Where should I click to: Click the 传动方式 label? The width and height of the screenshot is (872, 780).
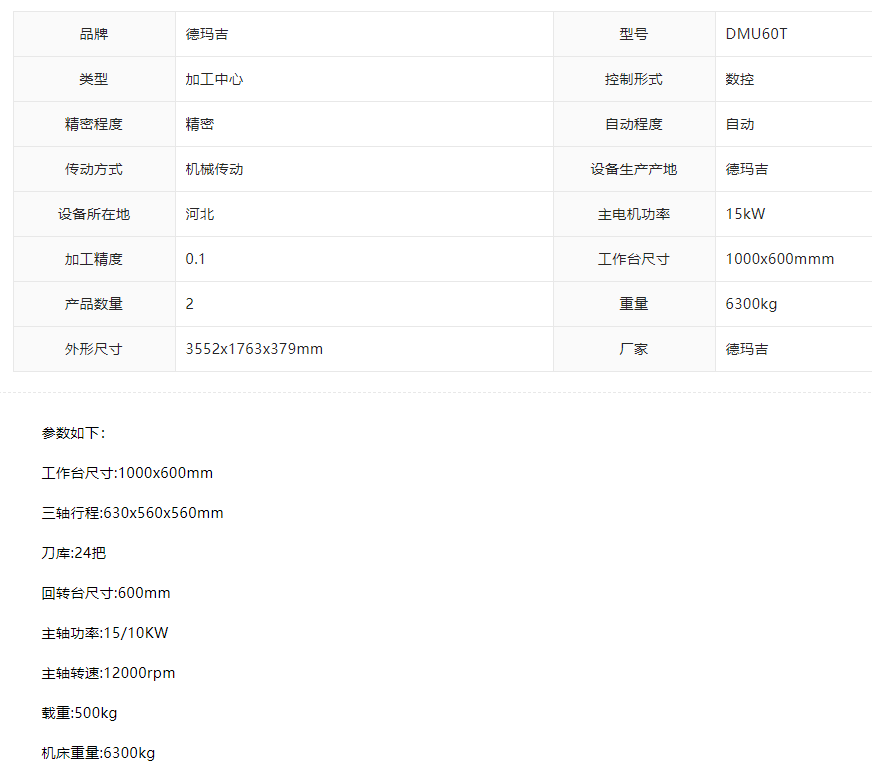click(x=94, y=169)
